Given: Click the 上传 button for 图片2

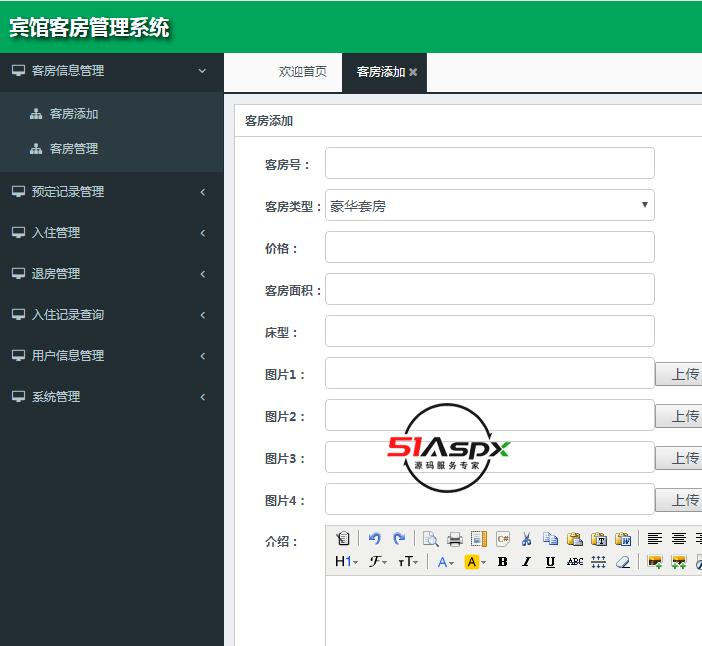Looking at the screenshot, I should pos(679,416).
